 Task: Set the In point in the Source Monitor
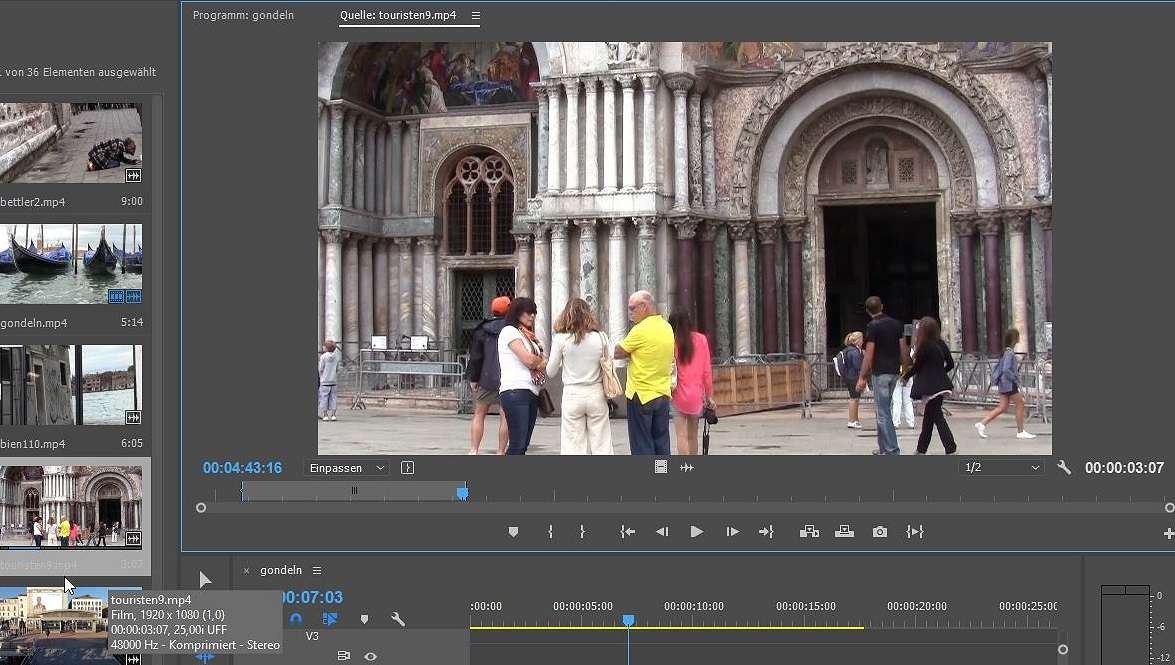point(550,532)
